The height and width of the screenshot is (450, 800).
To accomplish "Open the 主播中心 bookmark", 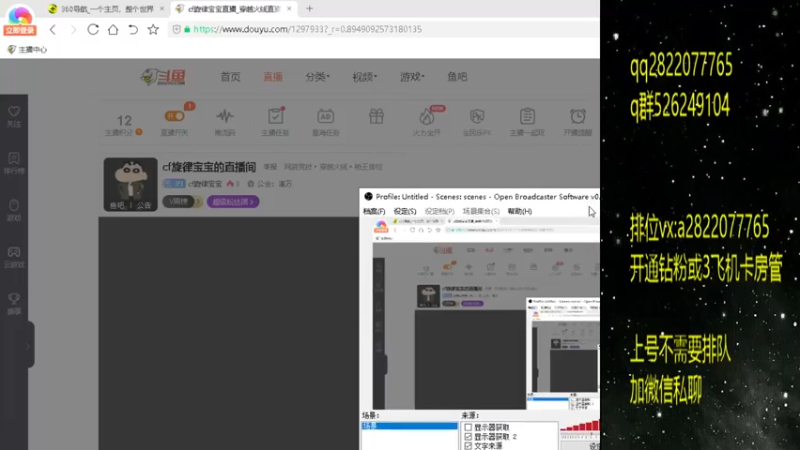I will pos(27,49).
